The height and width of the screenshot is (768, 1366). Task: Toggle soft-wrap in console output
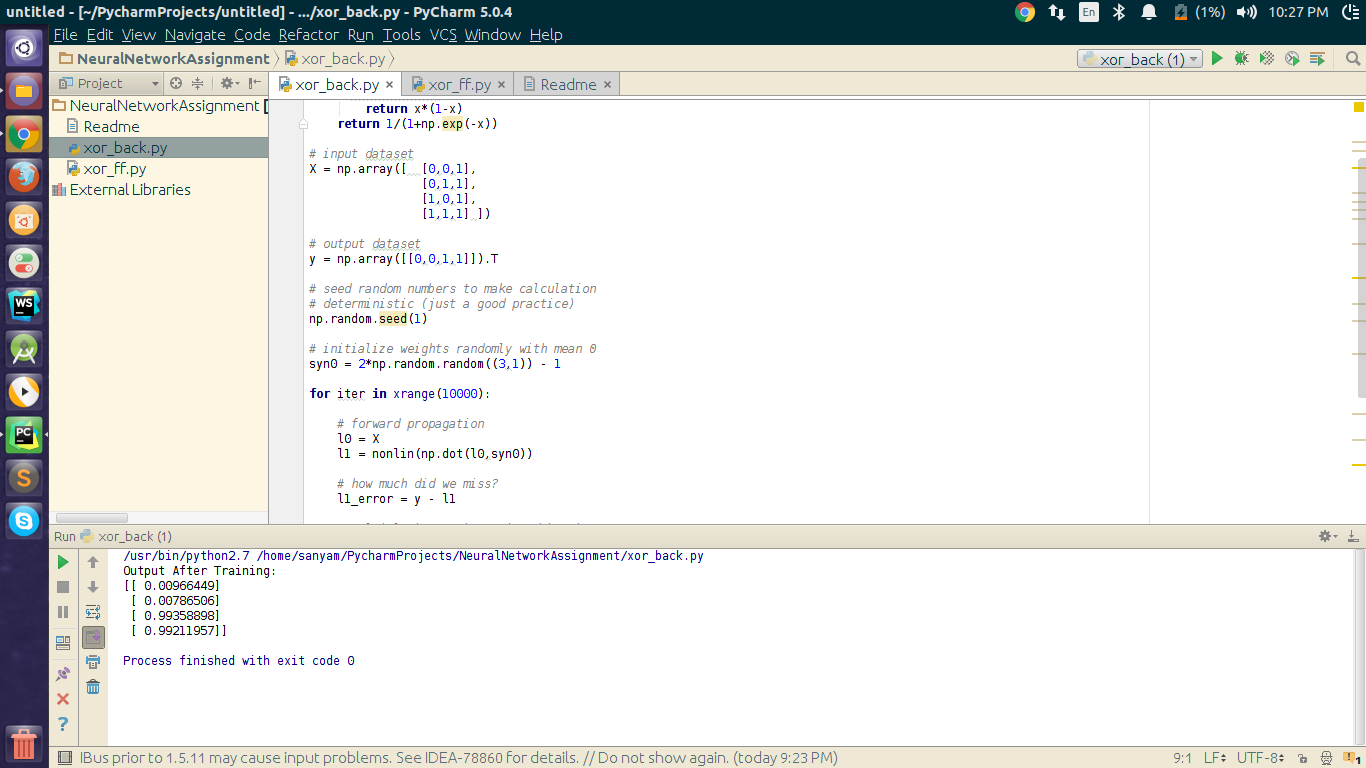point(93,612)
